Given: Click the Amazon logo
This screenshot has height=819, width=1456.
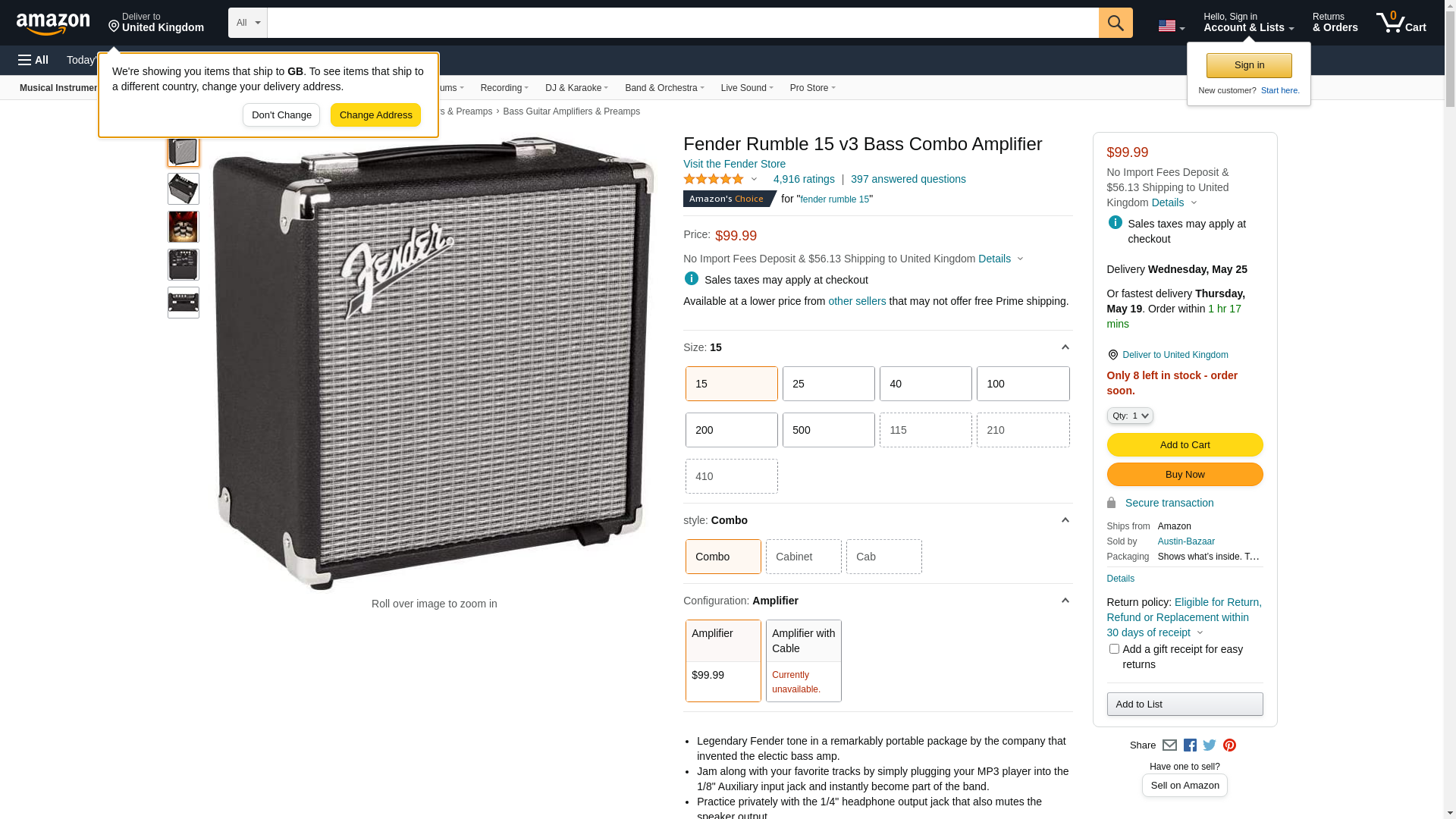Looking at the screenshot, I should (x=53, y=24).
